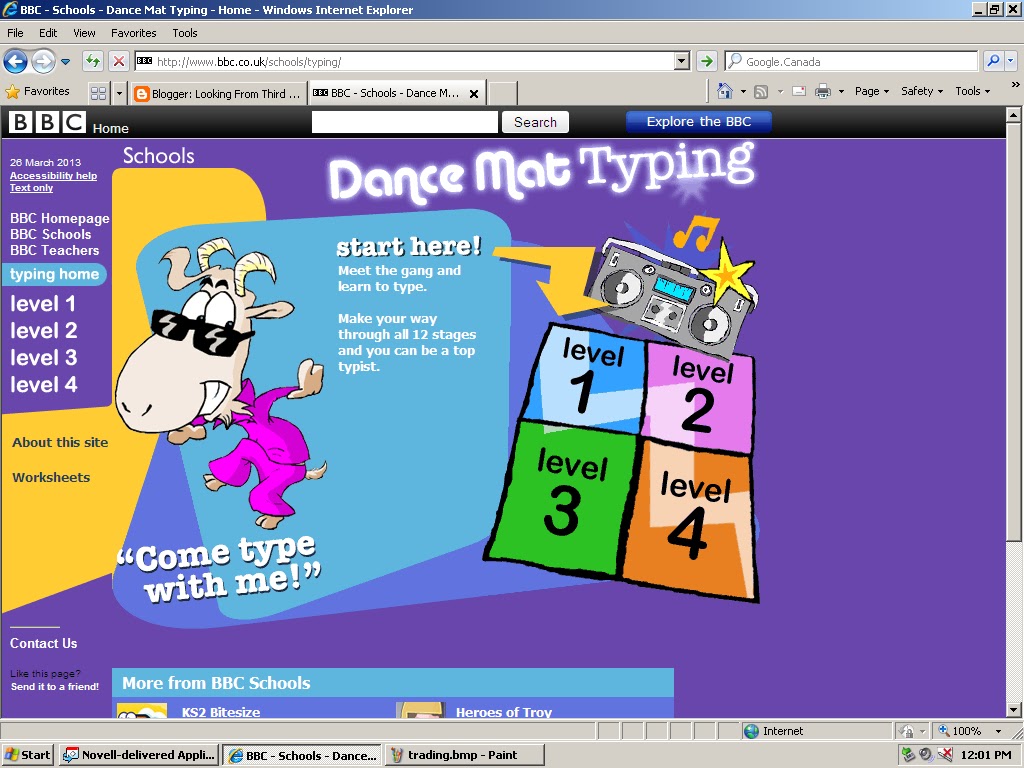Open level 3 in the sidebar
Image resolution: width=1024 pixels, height=768 pixels.
[43, 357]
